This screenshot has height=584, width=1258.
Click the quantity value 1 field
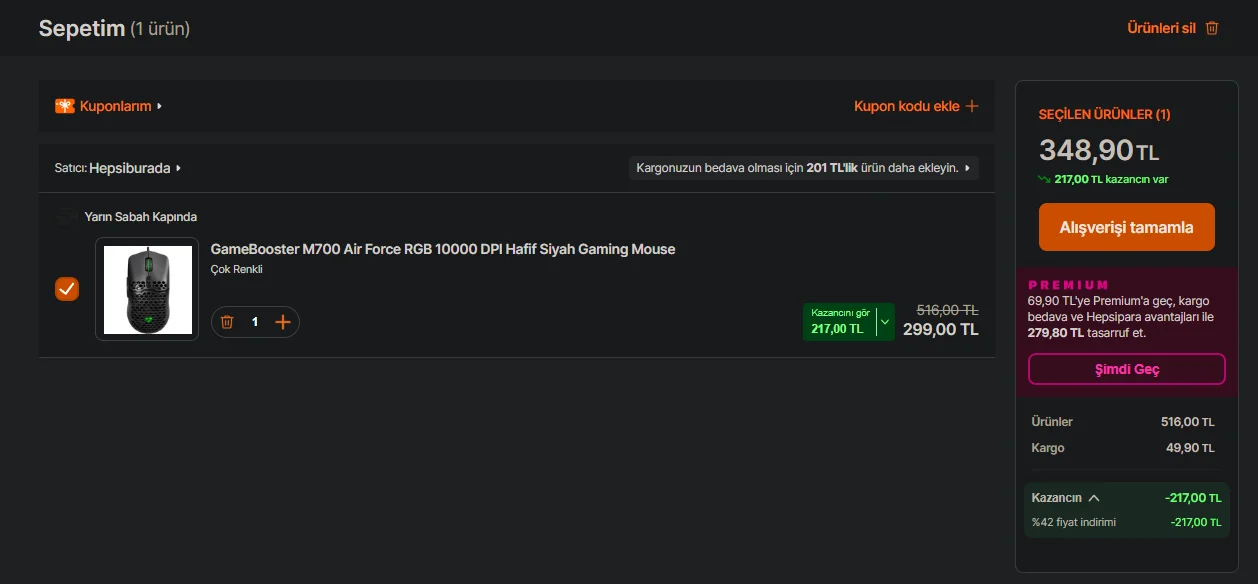tap(255, 322)
